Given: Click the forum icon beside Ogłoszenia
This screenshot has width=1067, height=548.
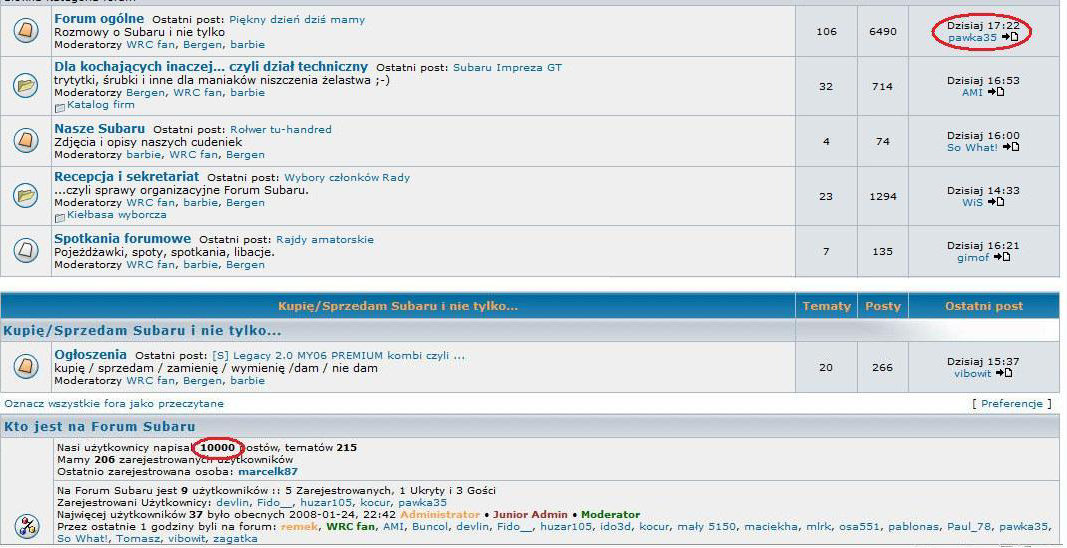Looking at the screenshot, I should coord(26,367).
